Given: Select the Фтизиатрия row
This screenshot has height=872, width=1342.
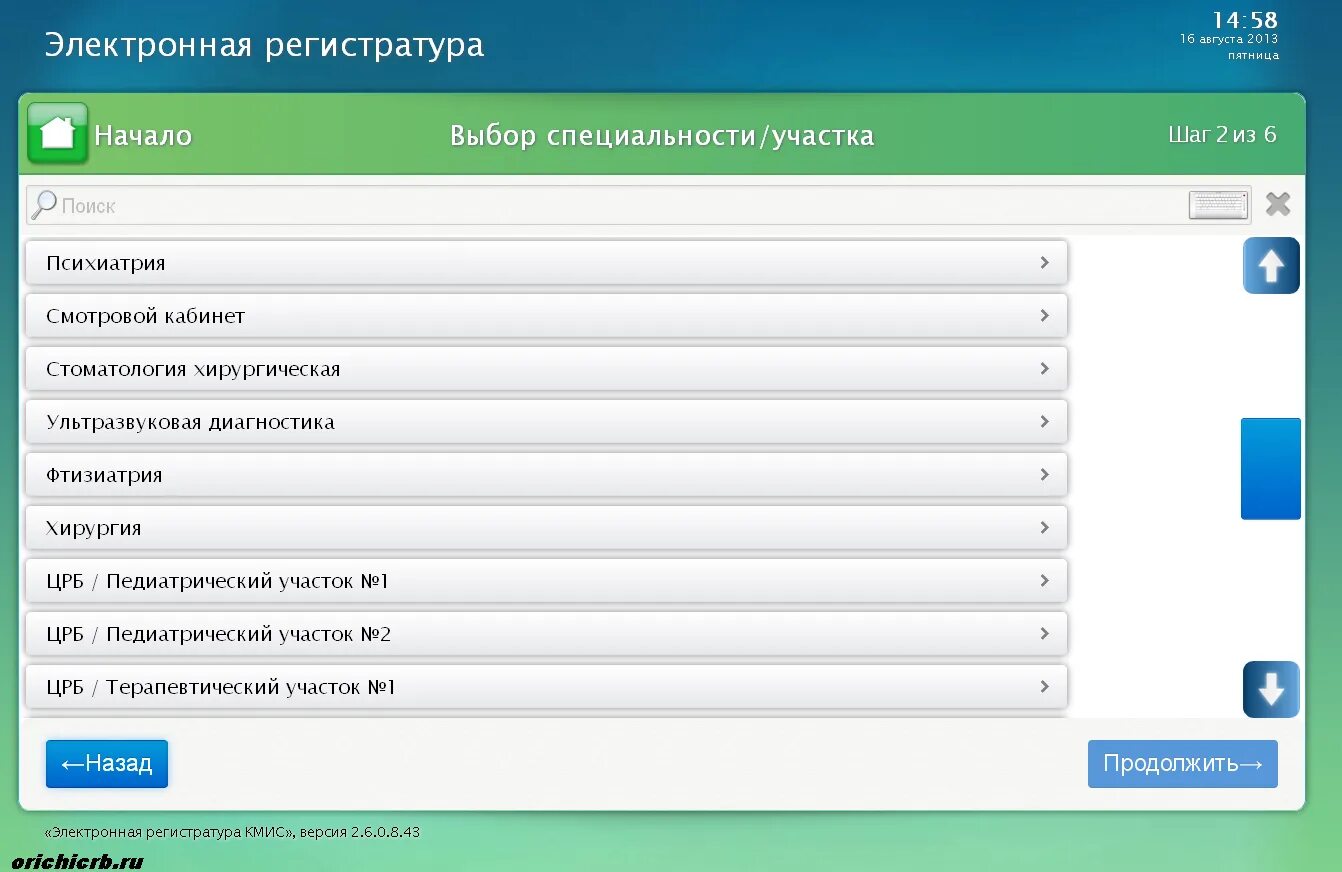Looking at the screenshot, I should tap(546, 475).
